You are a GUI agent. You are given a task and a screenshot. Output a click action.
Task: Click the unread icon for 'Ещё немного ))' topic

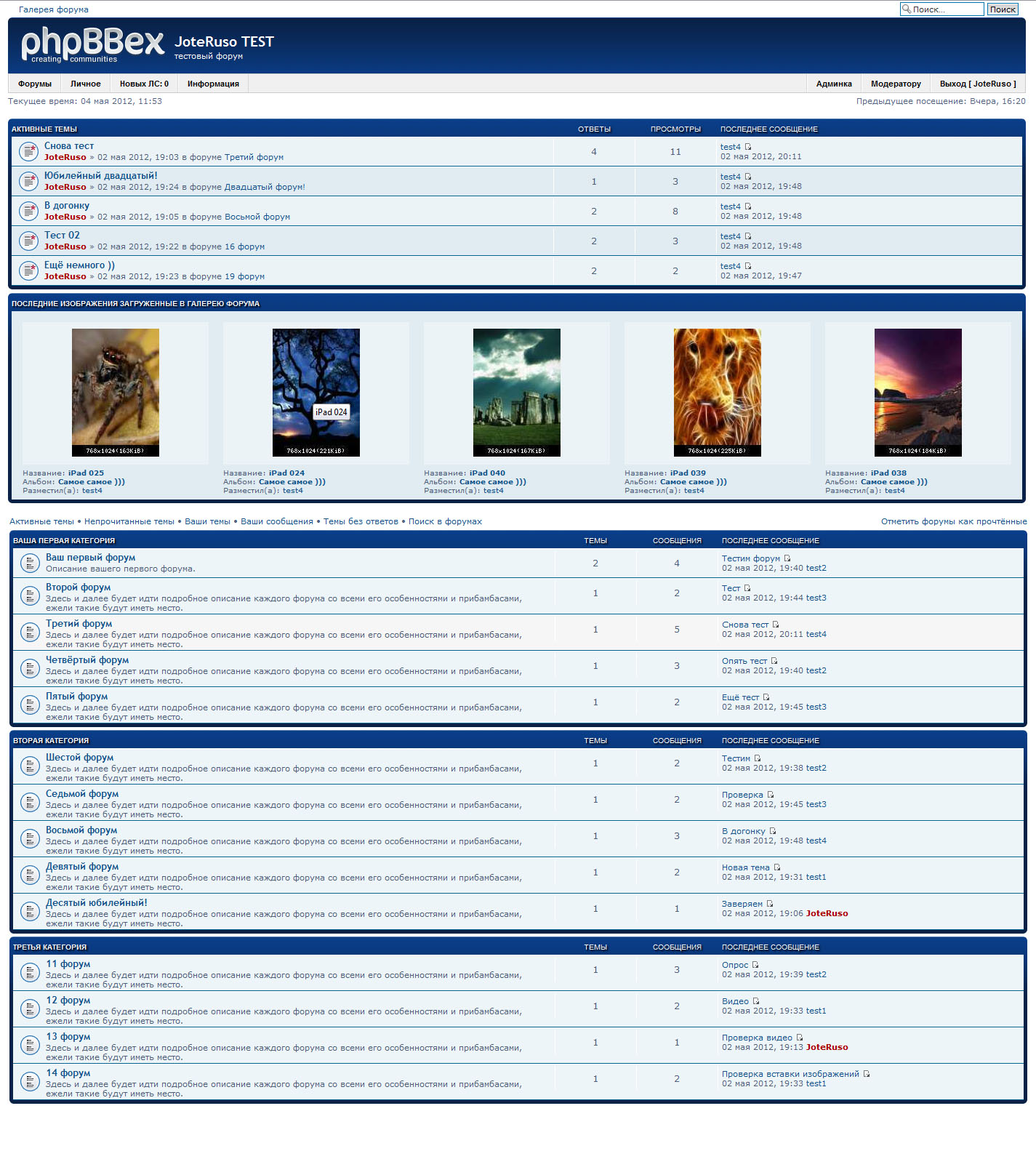pos(28,270)
